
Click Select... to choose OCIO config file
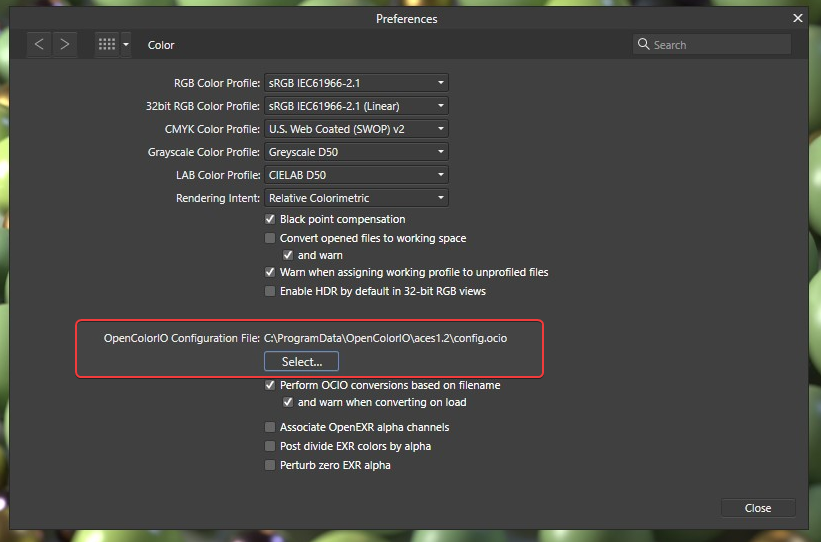[x=302, y=361]
